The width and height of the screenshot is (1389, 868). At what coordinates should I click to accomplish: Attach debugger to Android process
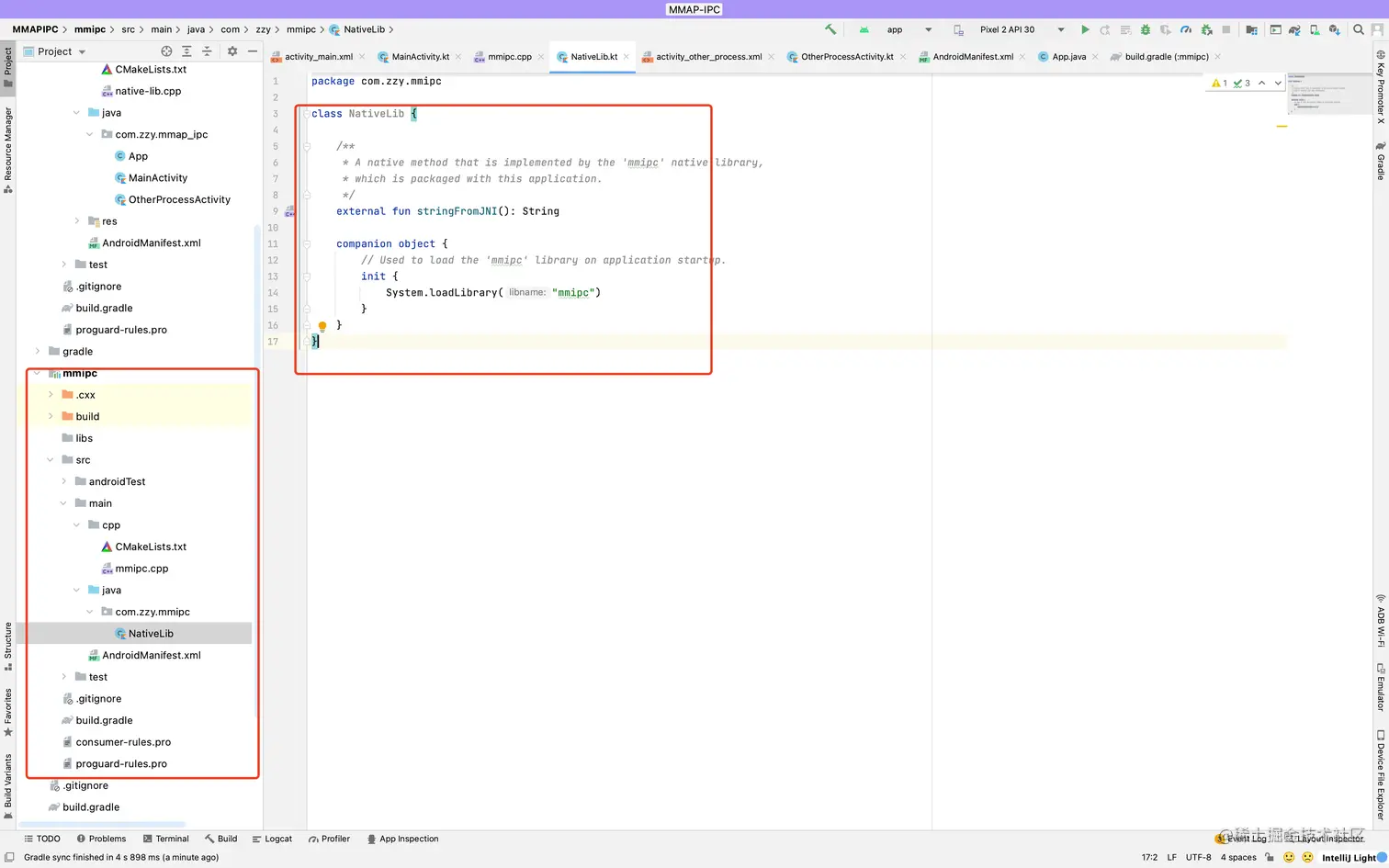1207,29
